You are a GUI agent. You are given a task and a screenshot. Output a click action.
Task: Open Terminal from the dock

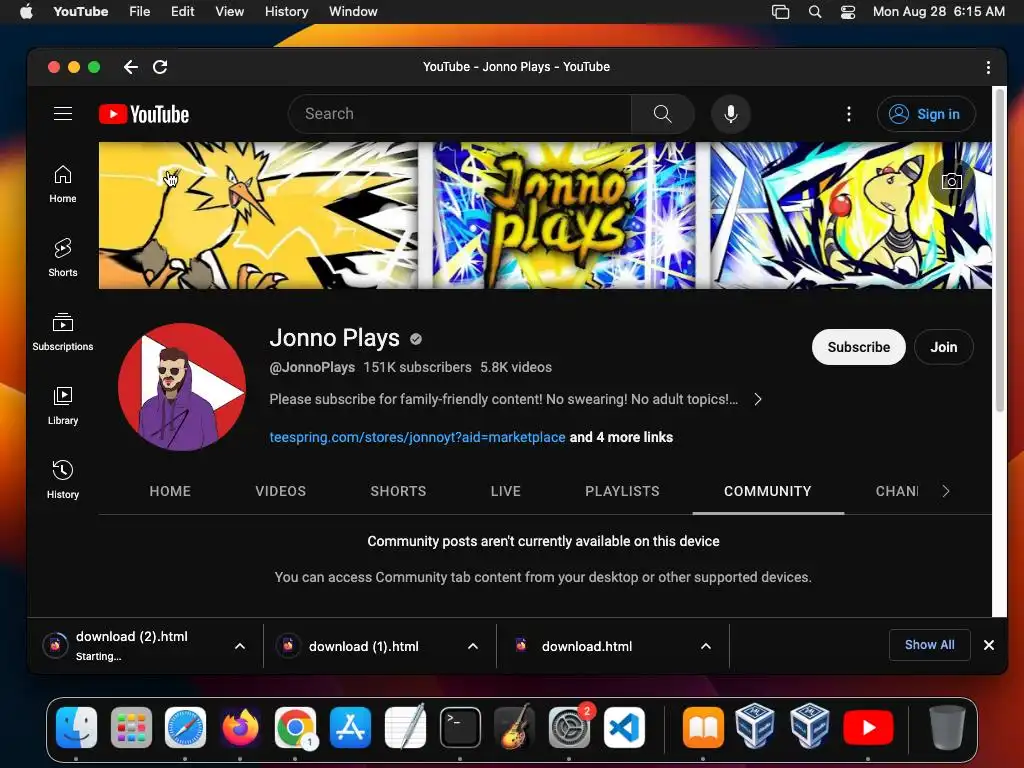(460, 727)
